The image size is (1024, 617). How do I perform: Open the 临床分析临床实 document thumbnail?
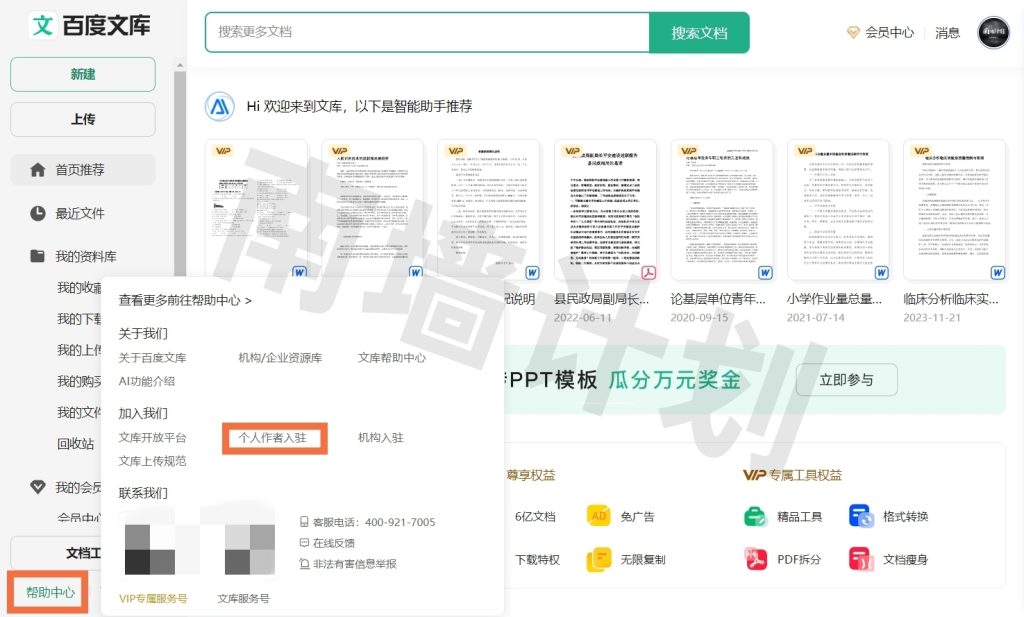[954, 210]
